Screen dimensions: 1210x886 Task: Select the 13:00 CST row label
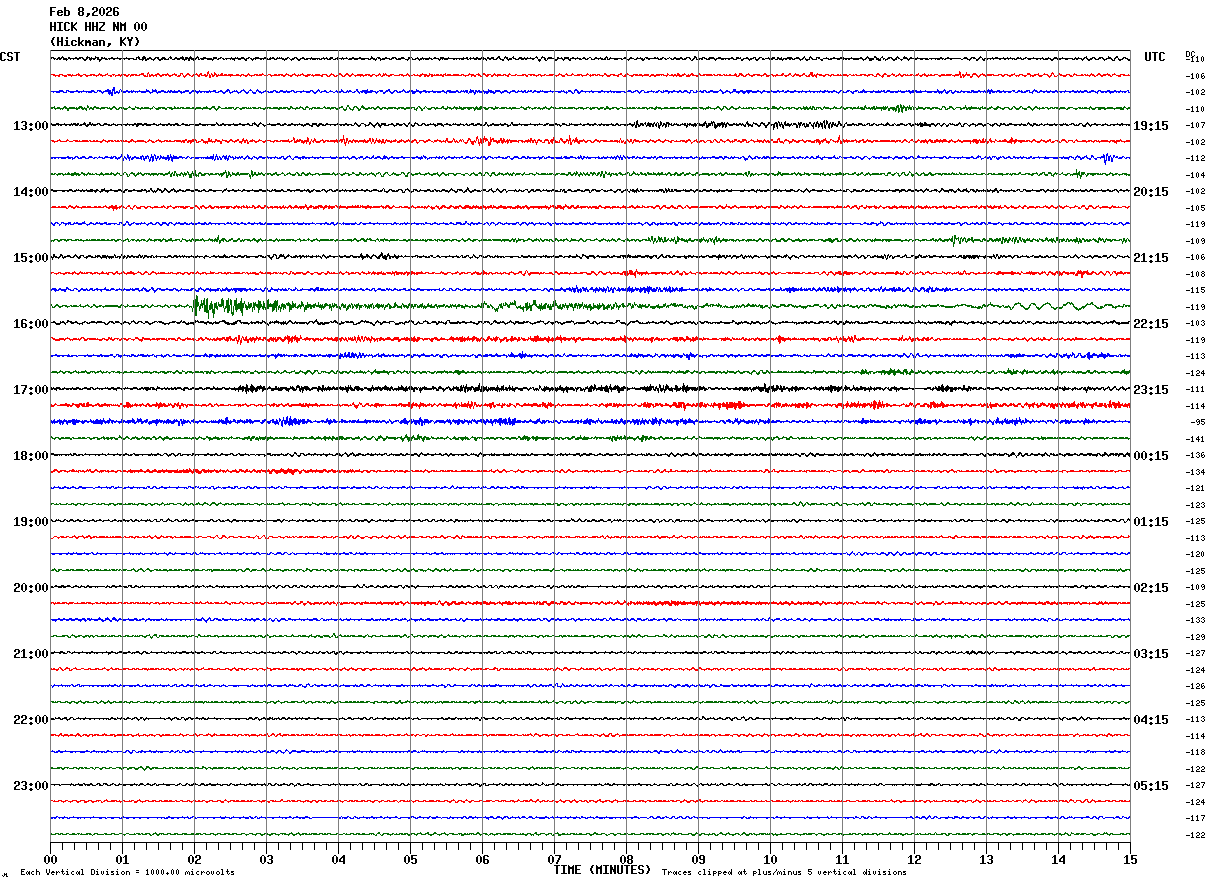(x=30, y=126)
